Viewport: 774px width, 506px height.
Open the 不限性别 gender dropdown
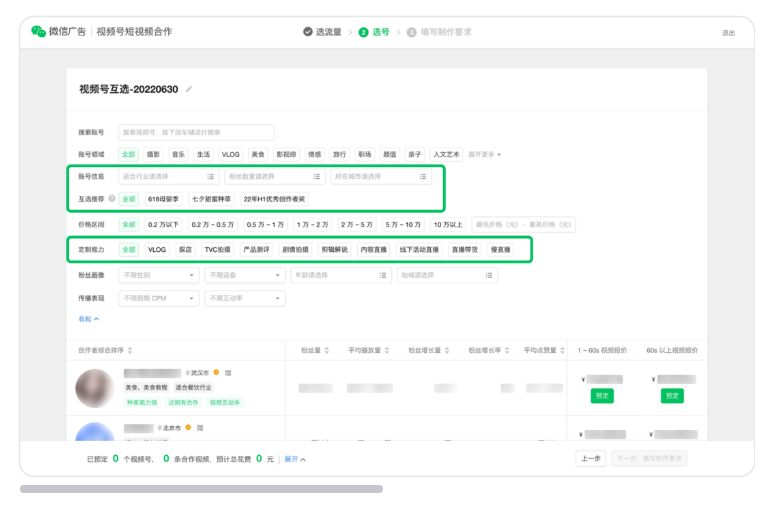(x=158, y=275)
